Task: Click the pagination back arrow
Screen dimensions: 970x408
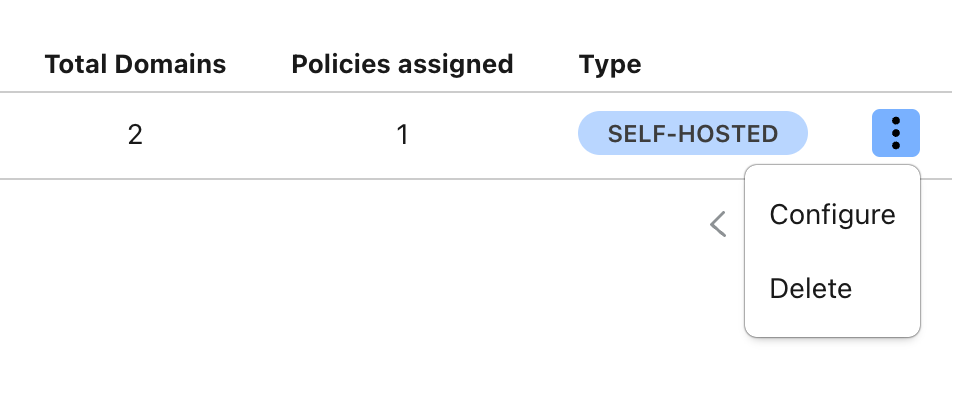Action: [x=718, y=224]
